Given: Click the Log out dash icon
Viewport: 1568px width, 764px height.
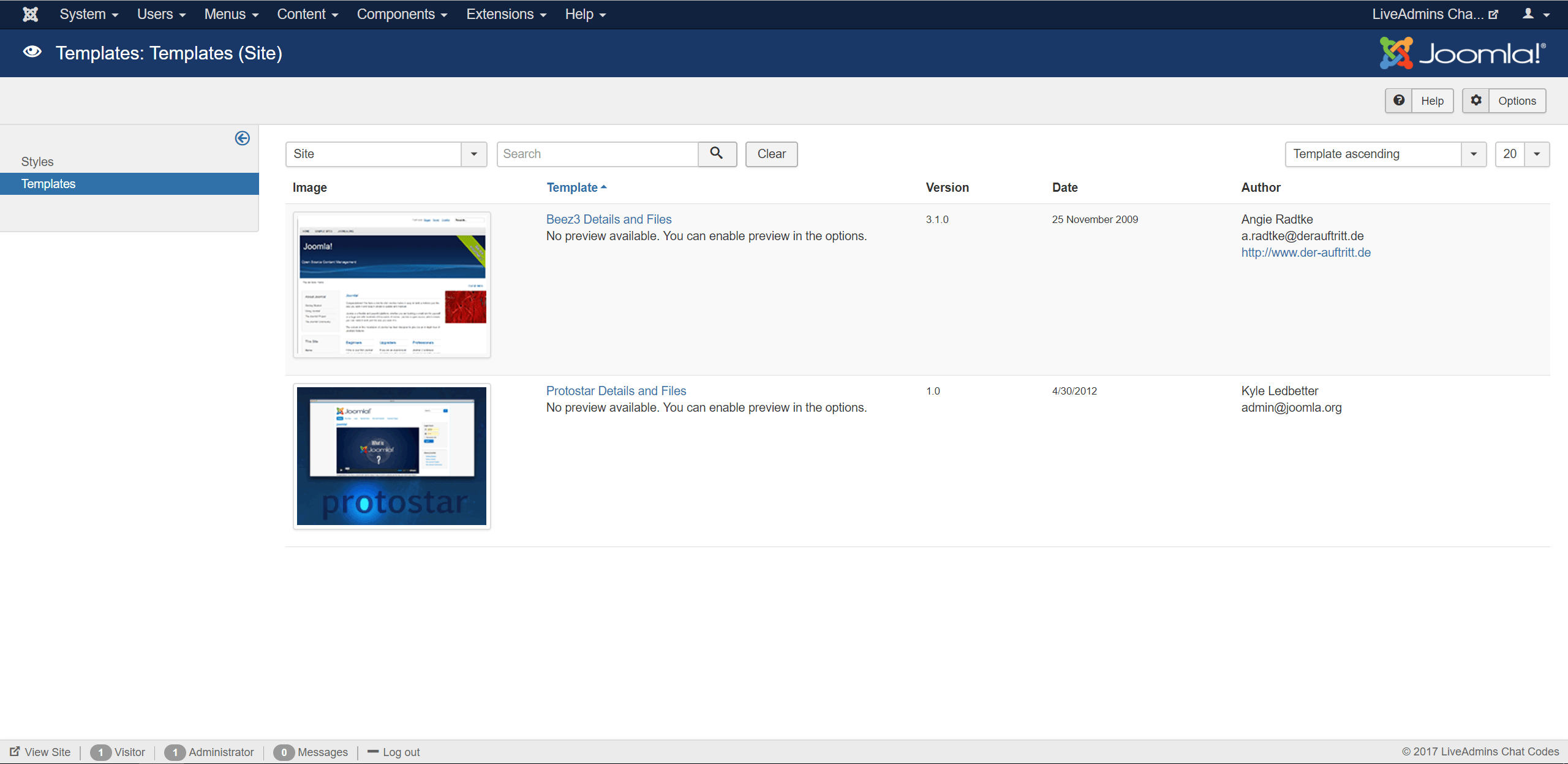Looking at the screenshot, I should pyautogui.click(x=373, y=751).
